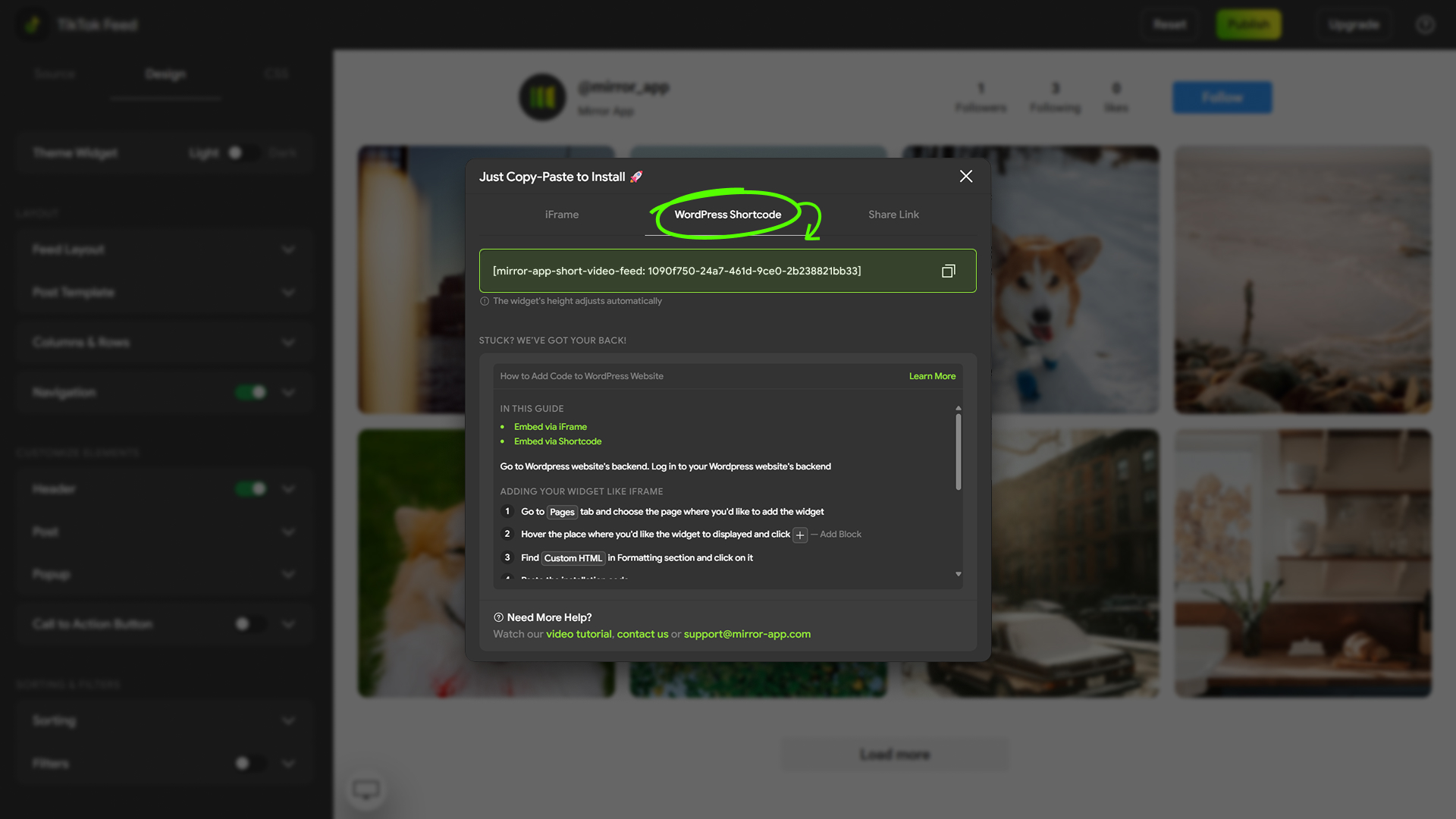Image resolution: width=1456 pixels, height=819 pixels.
Task: Enable the Call to Action Button
Action: pyautogui.click(x=250, y=623)
